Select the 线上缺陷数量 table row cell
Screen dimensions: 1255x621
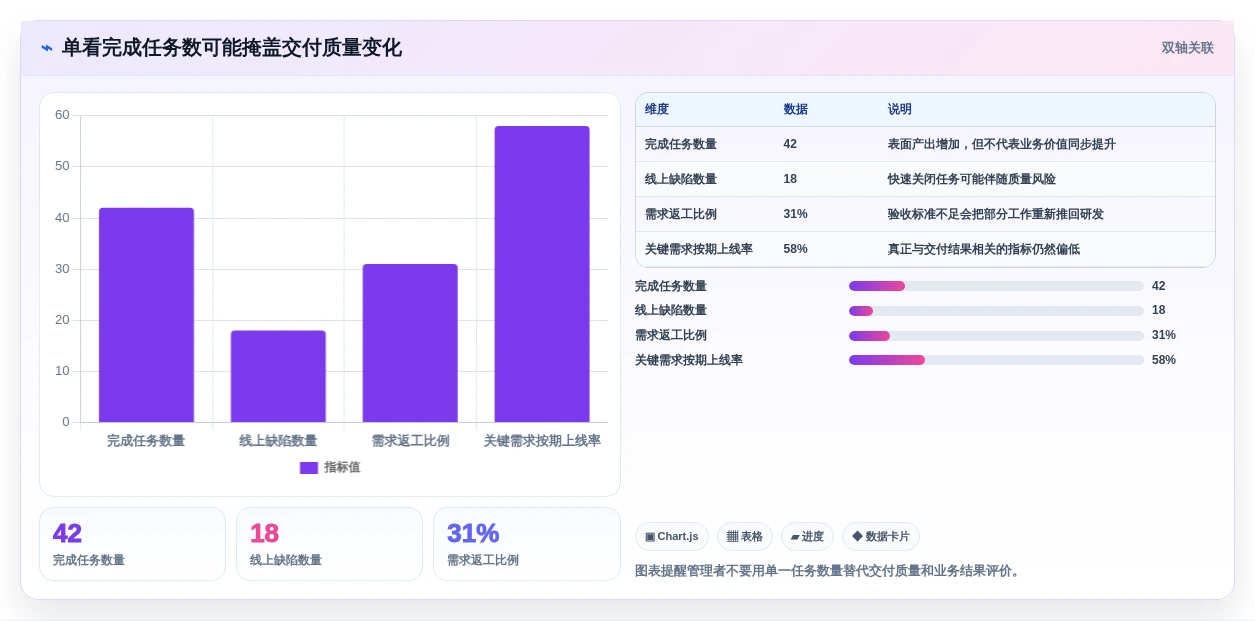tap(681, 179)
